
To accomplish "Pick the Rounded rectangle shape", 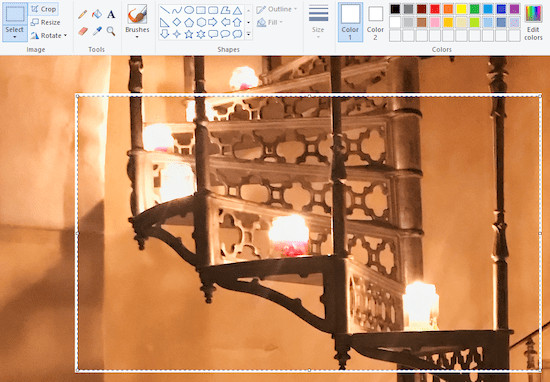I will pyautogui.click(x=213, y=10).
